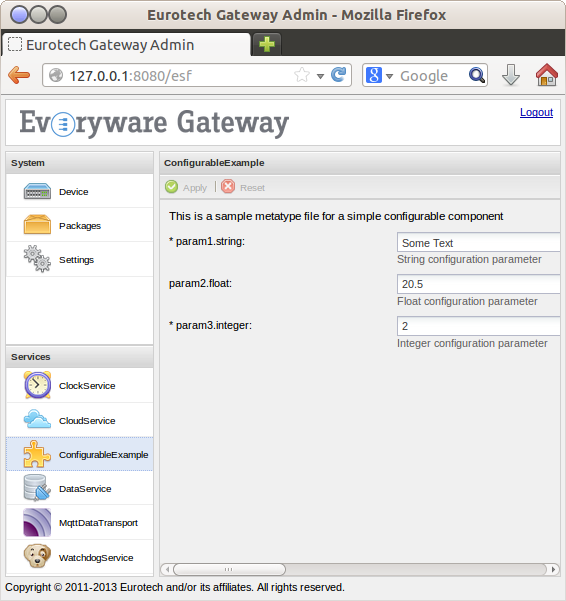Click the search magnifier icon
The width and height of the screenshot is (566, 601).
(477, 75)
